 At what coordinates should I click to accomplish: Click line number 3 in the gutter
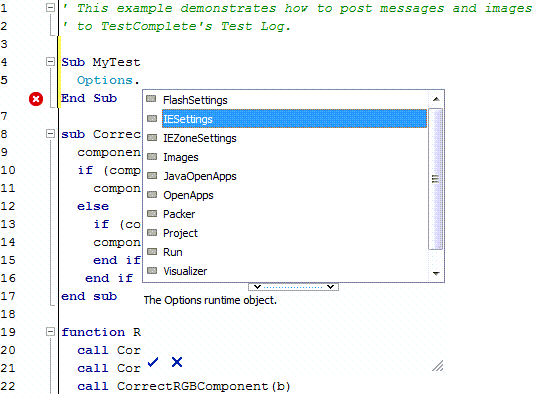4,44
